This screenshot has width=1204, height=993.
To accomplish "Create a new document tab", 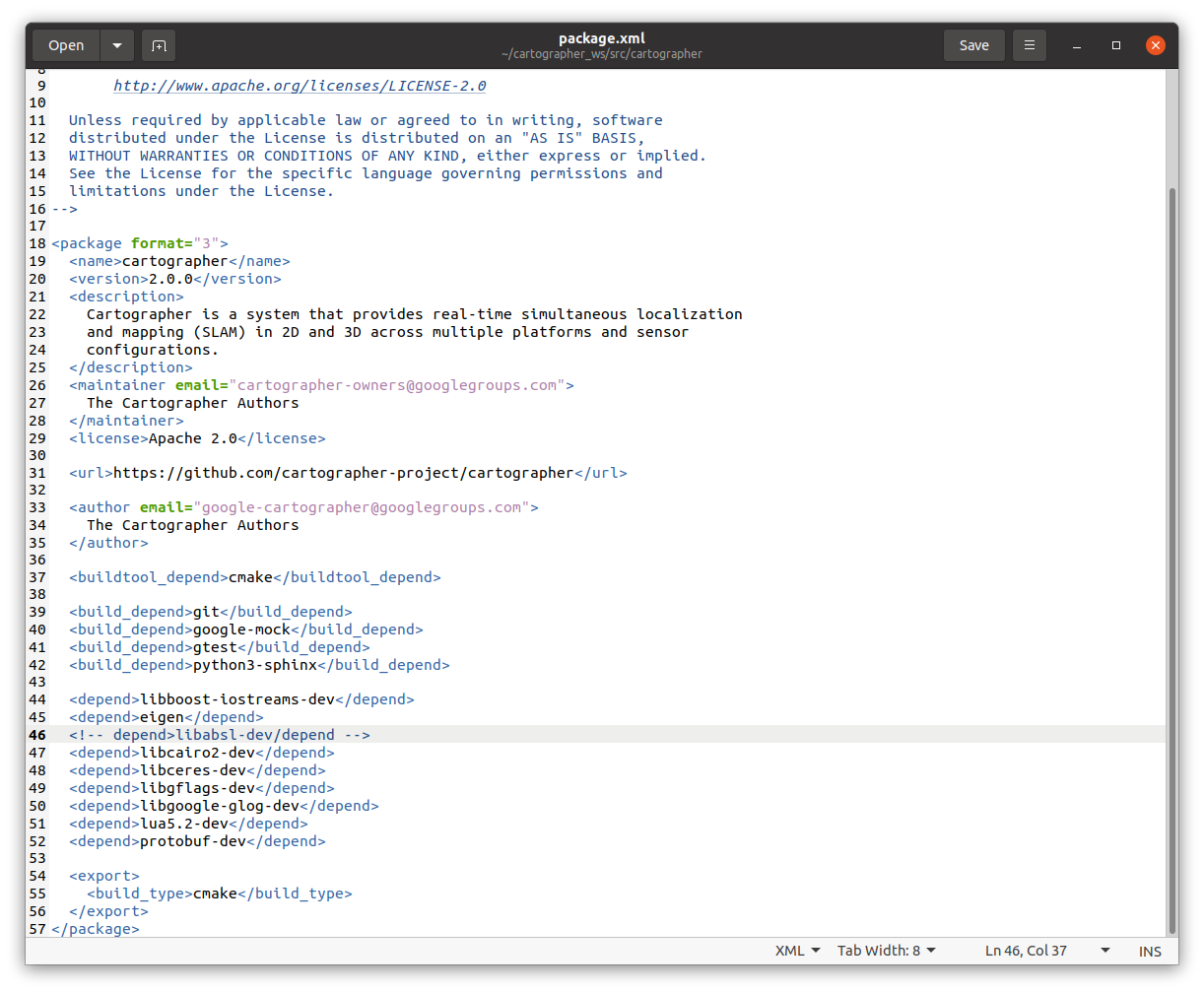I will [x=159, y=45].
